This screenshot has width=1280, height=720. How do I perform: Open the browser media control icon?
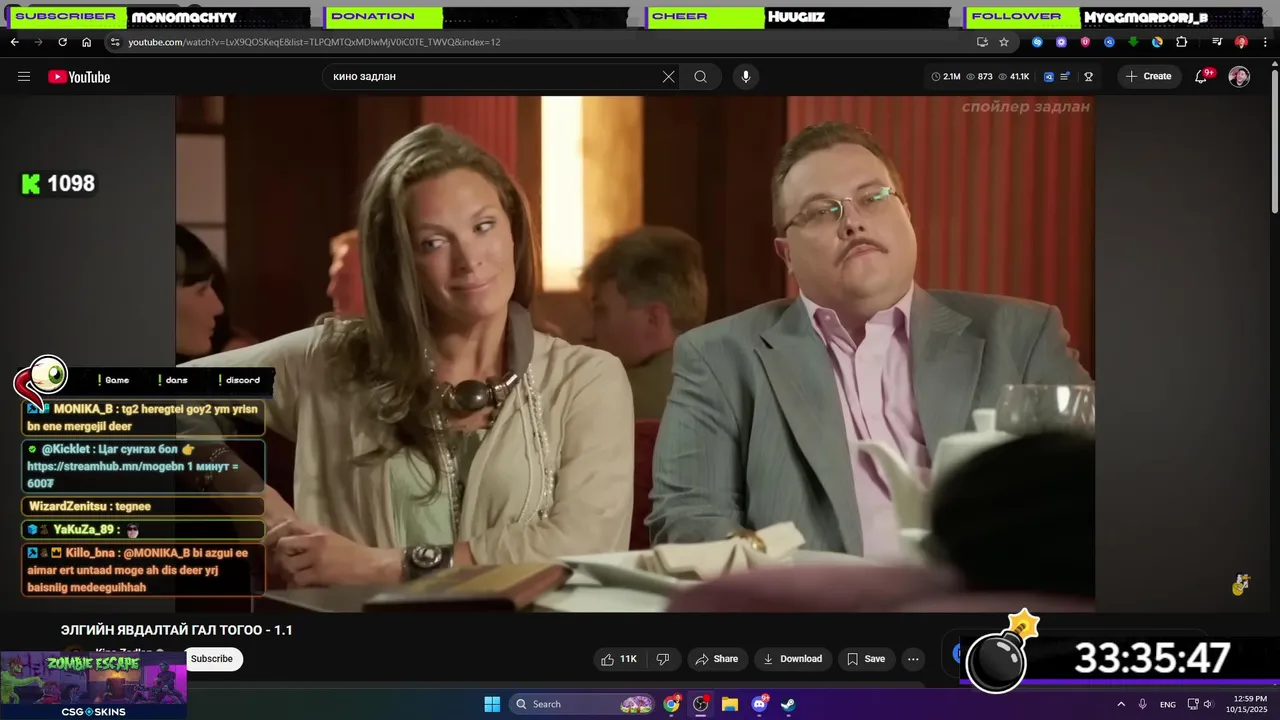click(x=1217, y=42)
